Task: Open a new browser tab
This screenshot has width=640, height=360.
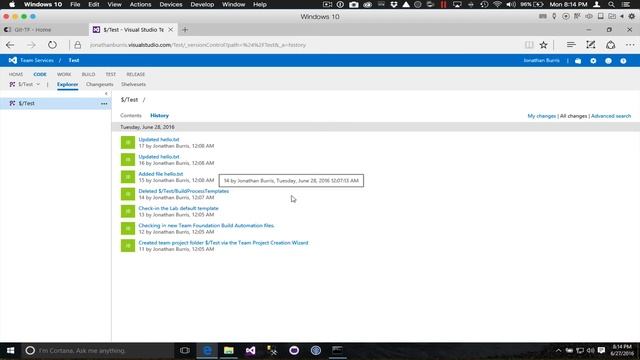Action: (185, 30)
